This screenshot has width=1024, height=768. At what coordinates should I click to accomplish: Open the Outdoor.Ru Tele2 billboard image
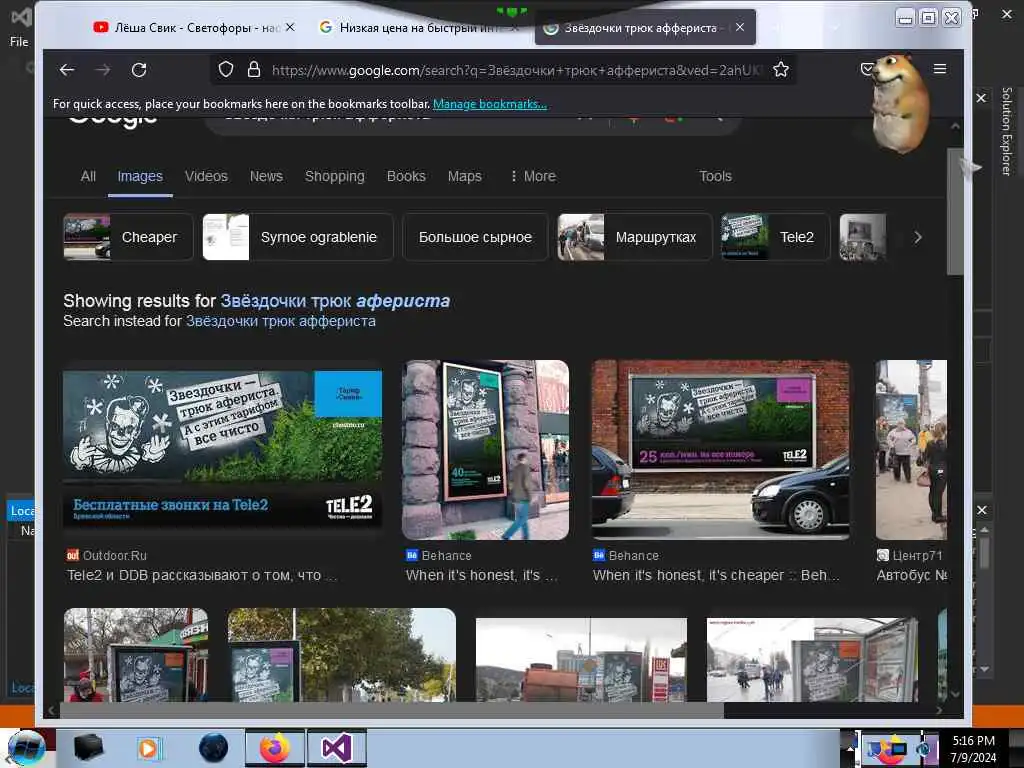coord(222,449)
